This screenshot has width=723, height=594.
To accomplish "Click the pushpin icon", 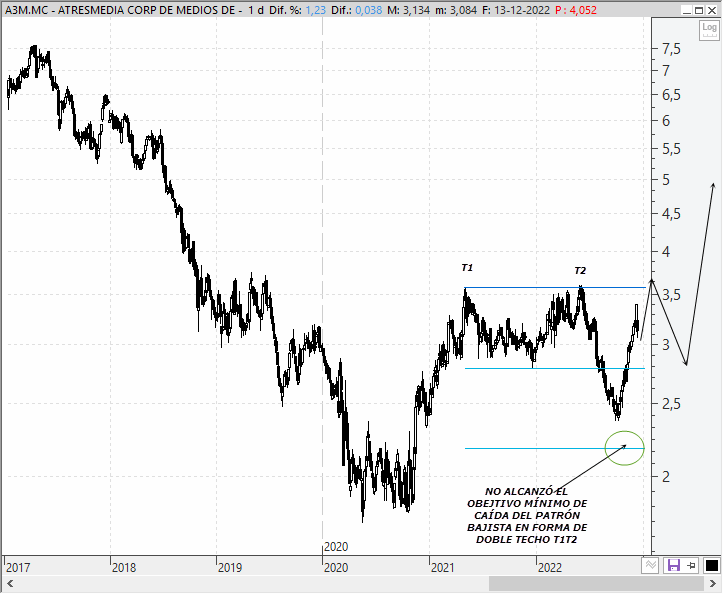I will click(x=692, y=565).
